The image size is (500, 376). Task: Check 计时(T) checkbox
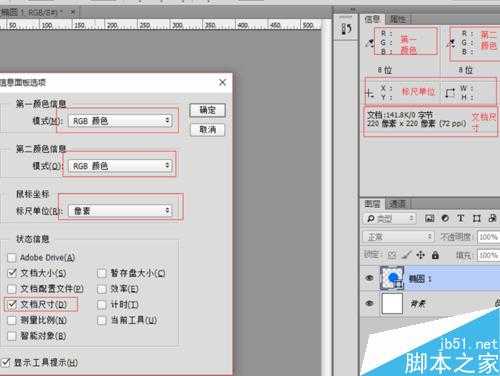[101, 305]
